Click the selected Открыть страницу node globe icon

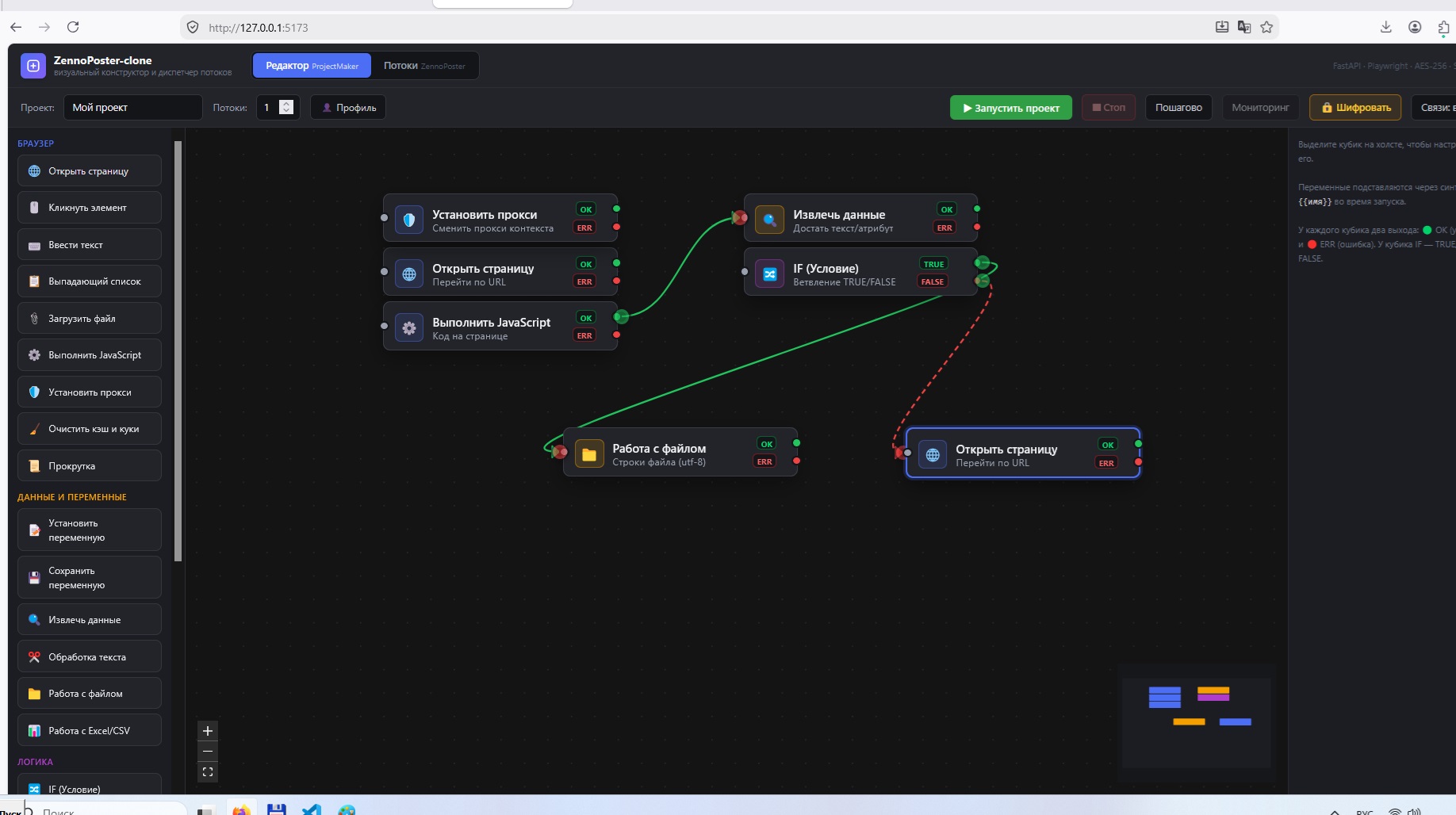click(933, 454)
